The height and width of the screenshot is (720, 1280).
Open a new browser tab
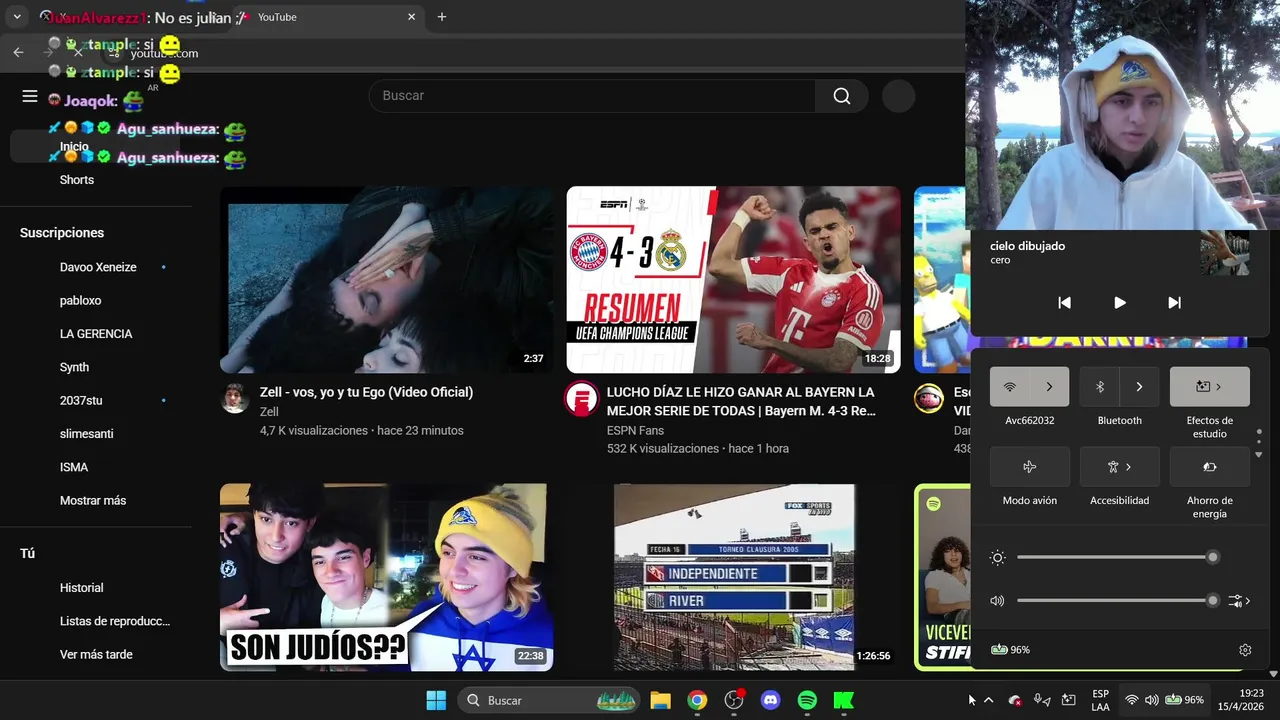pyautogui.click(x=442, y=17)
